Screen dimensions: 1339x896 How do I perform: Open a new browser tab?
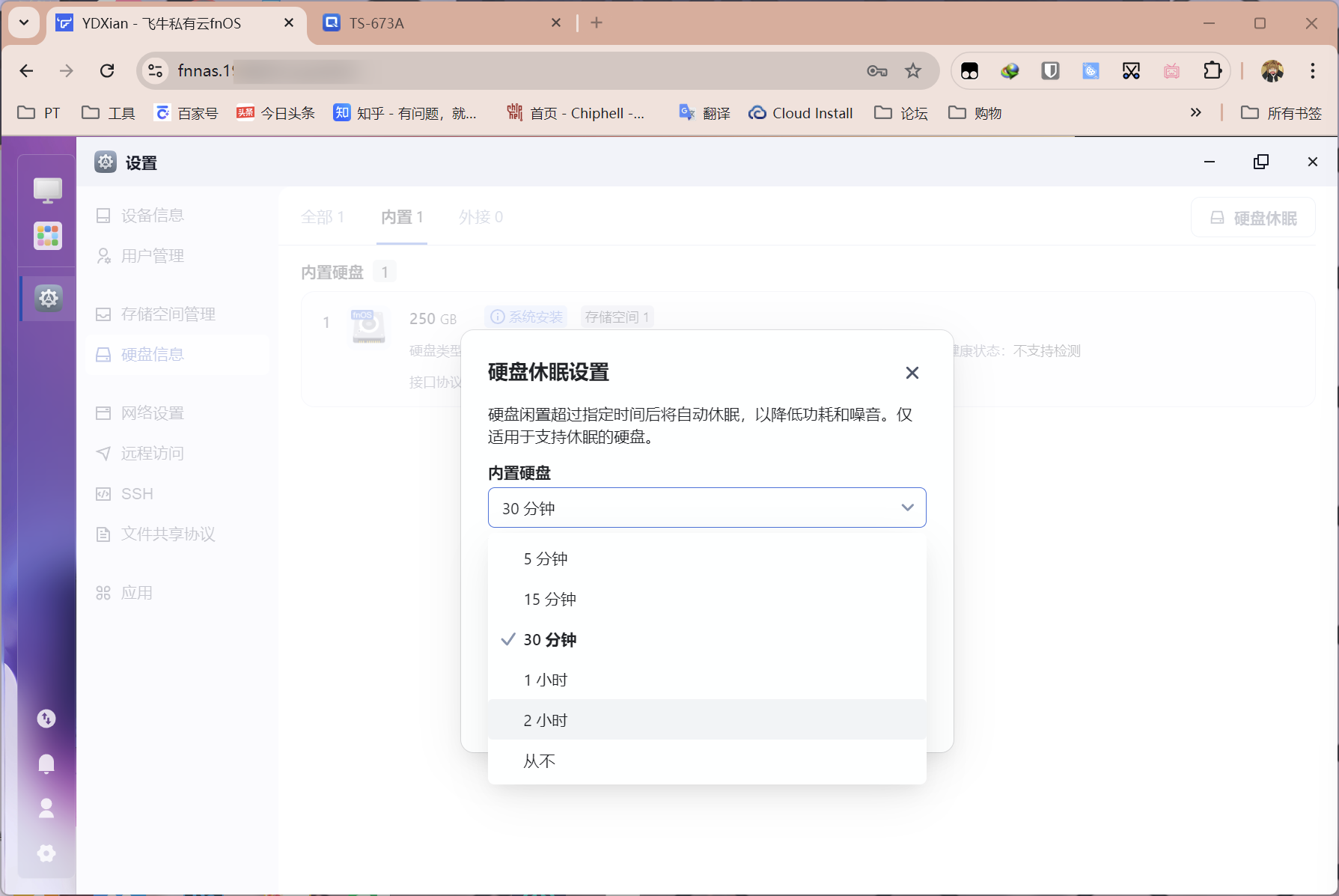[597, 23]
